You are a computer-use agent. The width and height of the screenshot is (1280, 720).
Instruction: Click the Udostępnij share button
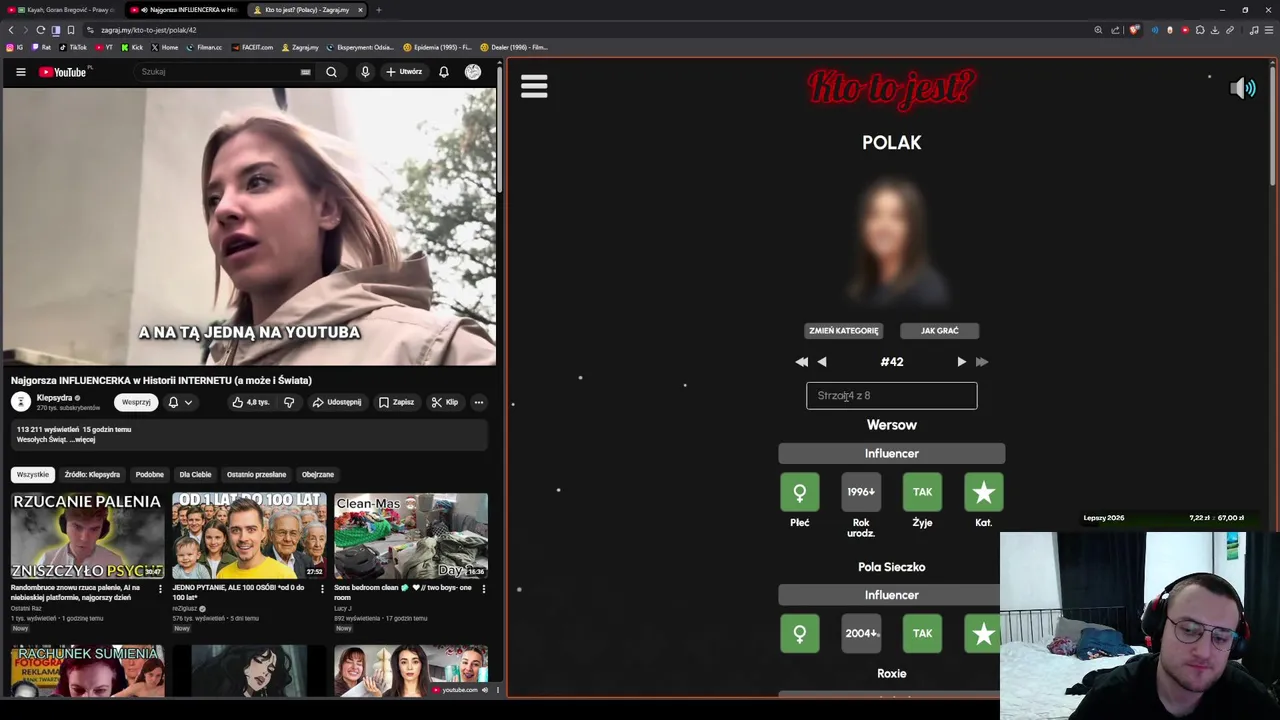tap(337, 402)
